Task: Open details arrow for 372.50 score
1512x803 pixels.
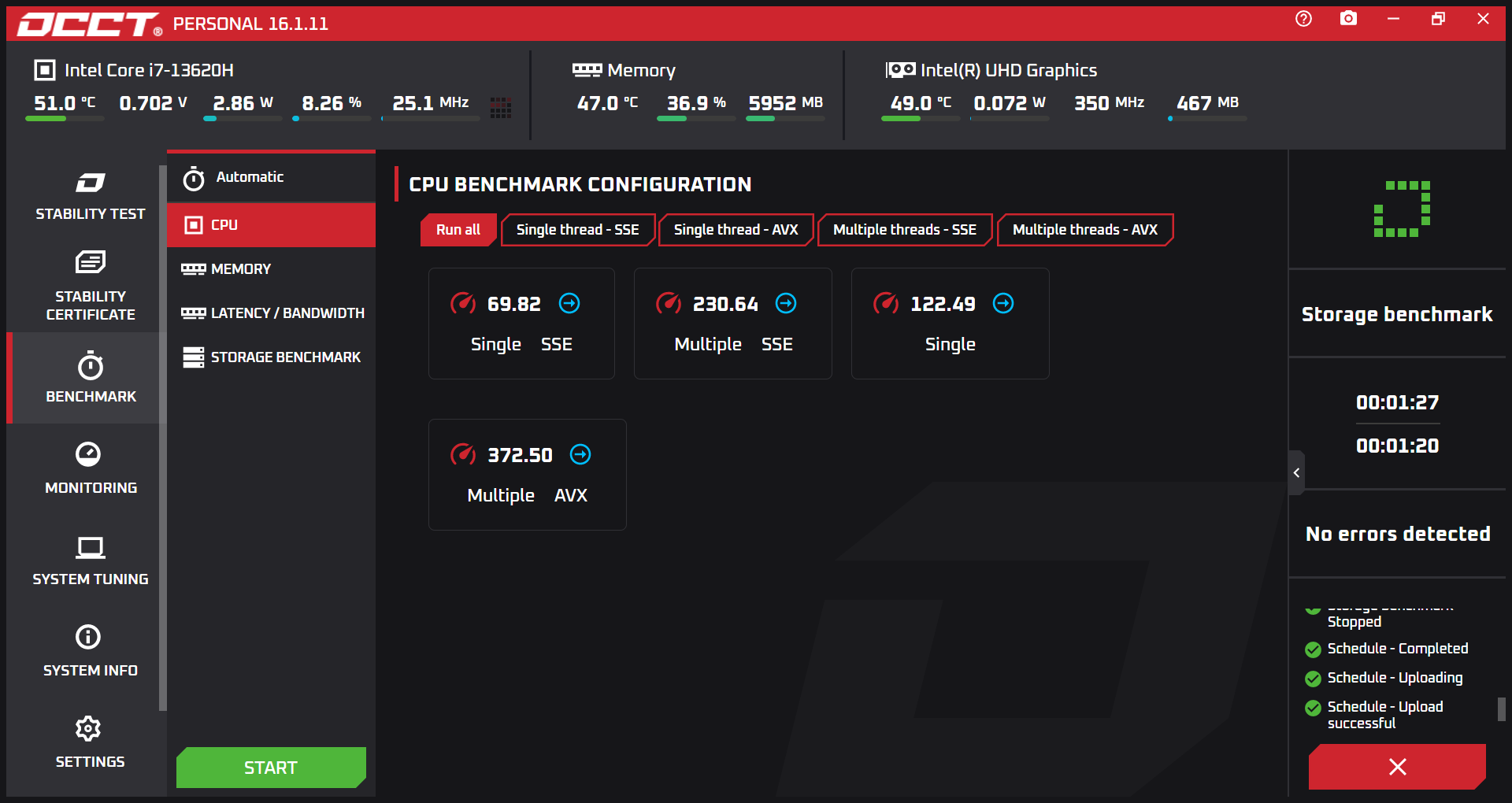Action: point(580,454)
